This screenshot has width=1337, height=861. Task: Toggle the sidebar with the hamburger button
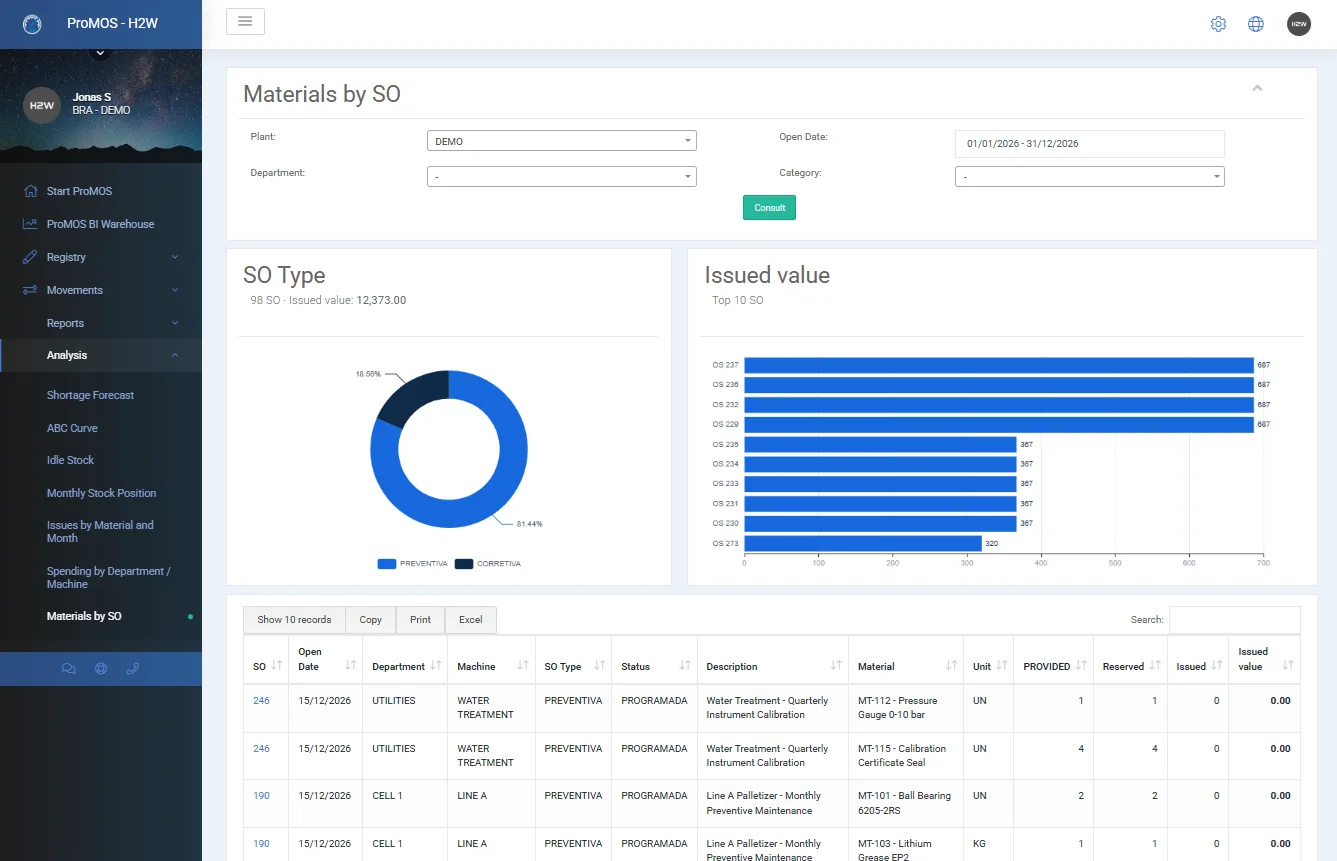245,22
